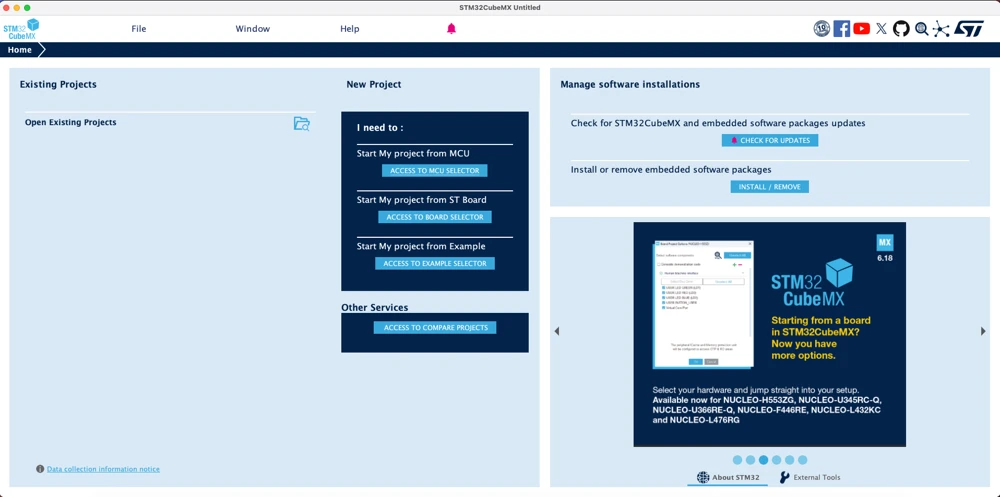Click the network nodes community icon

[x=941, y=29]
